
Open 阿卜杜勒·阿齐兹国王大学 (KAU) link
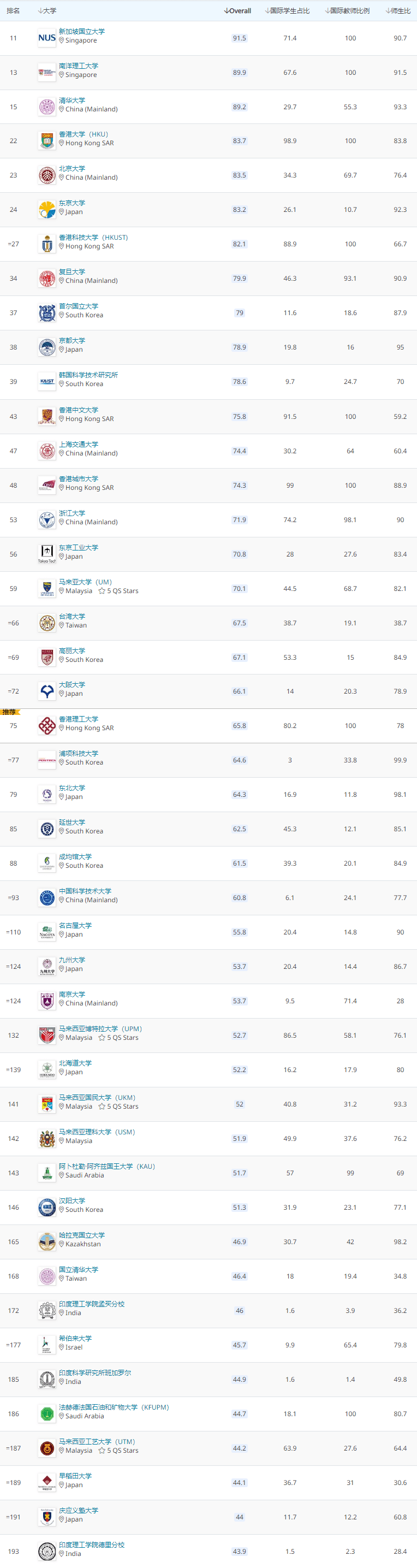[106, 1166]
